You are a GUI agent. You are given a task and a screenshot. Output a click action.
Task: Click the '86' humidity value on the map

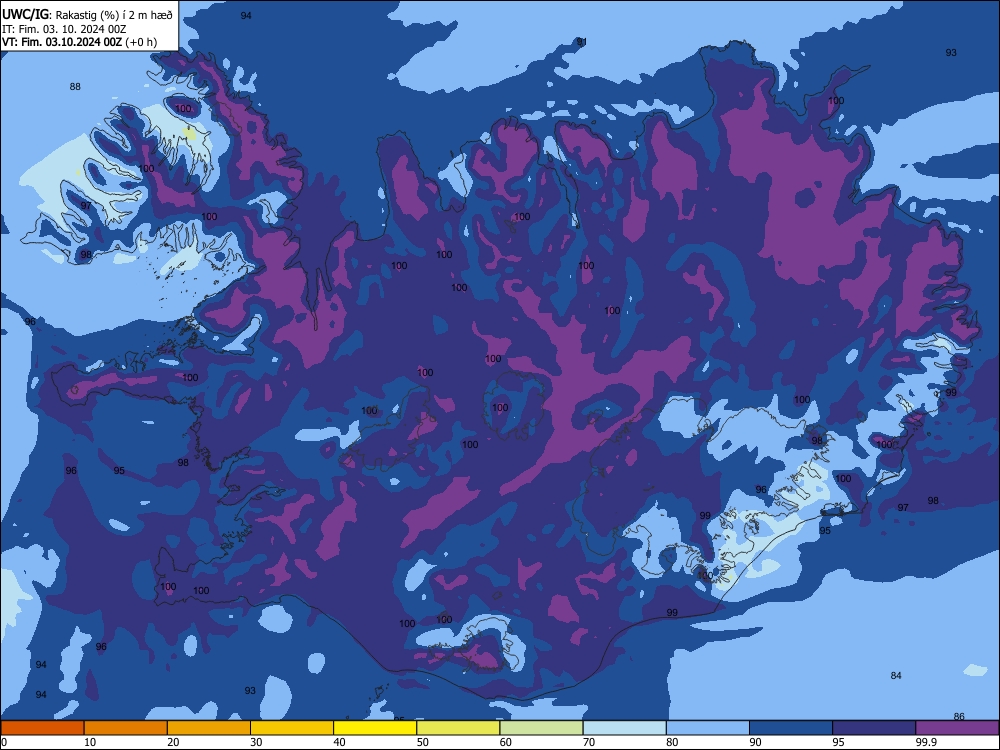(959, 717)
